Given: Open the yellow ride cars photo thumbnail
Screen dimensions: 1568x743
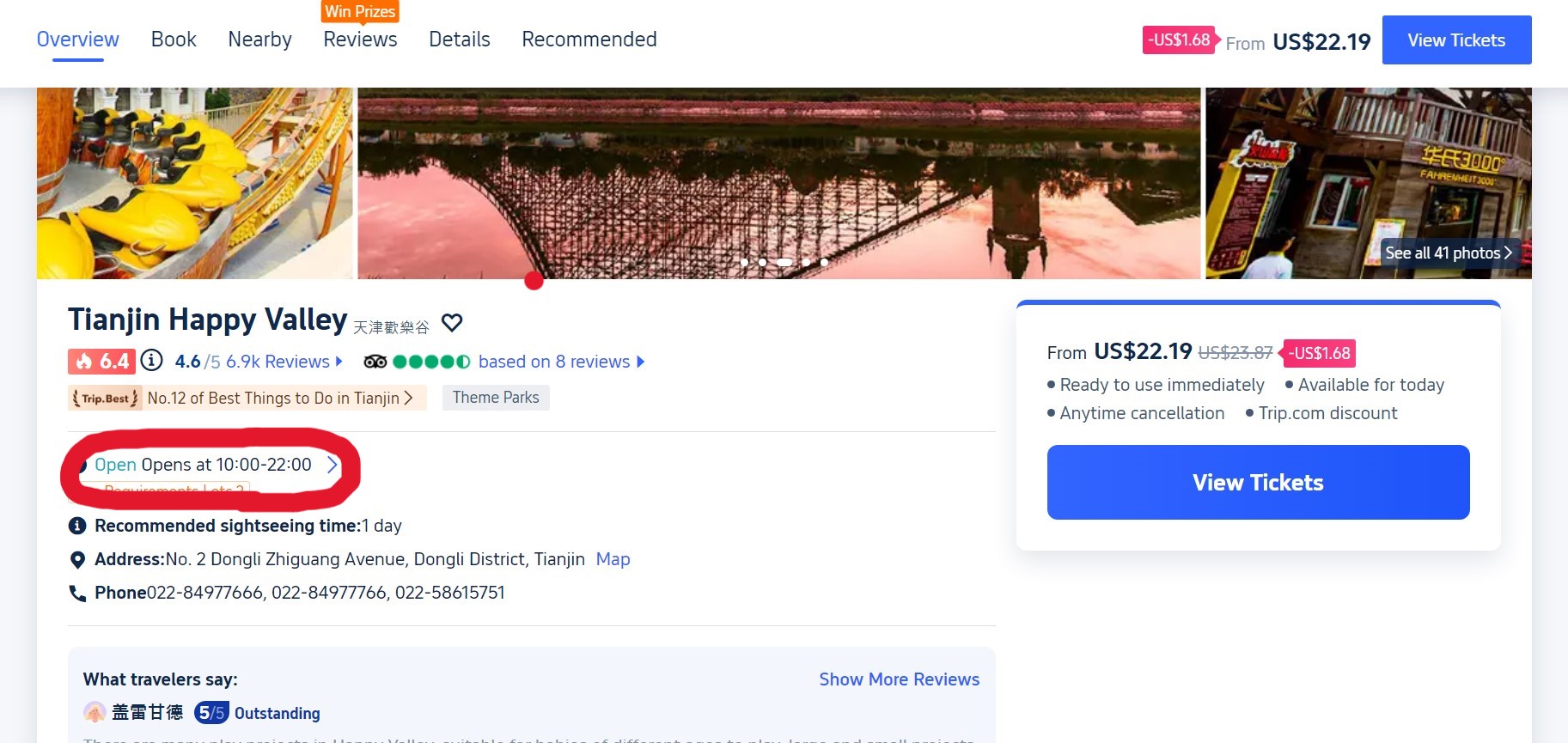Looking at the screenshot, I should point(195,183).
